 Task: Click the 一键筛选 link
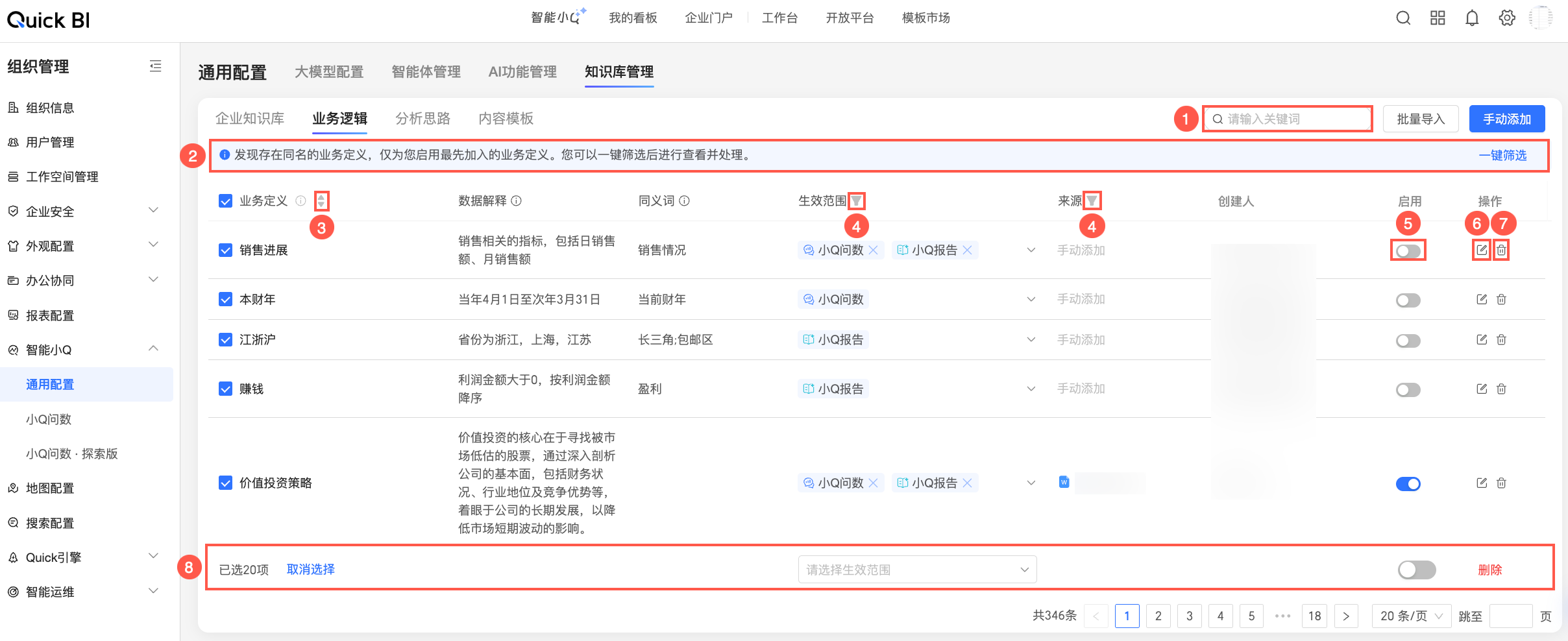[x=1502, y=156]
